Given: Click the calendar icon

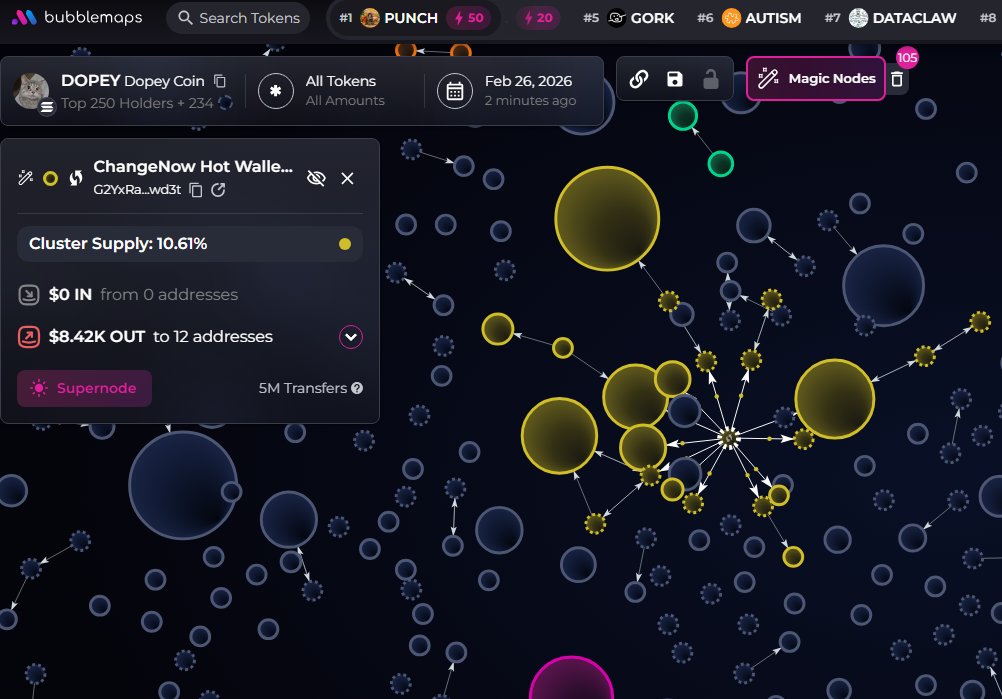Looking at the screenshot, I should pyautogui.click(x=454, y=91).
